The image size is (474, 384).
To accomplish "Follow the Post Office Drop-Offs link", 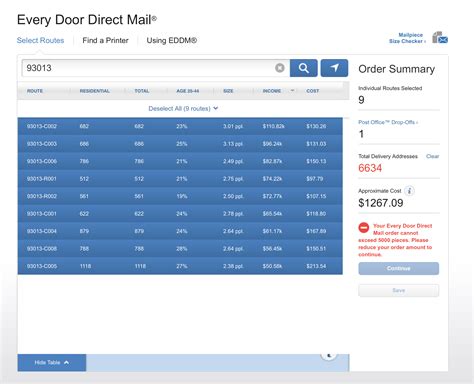I will tap(388, 122).
